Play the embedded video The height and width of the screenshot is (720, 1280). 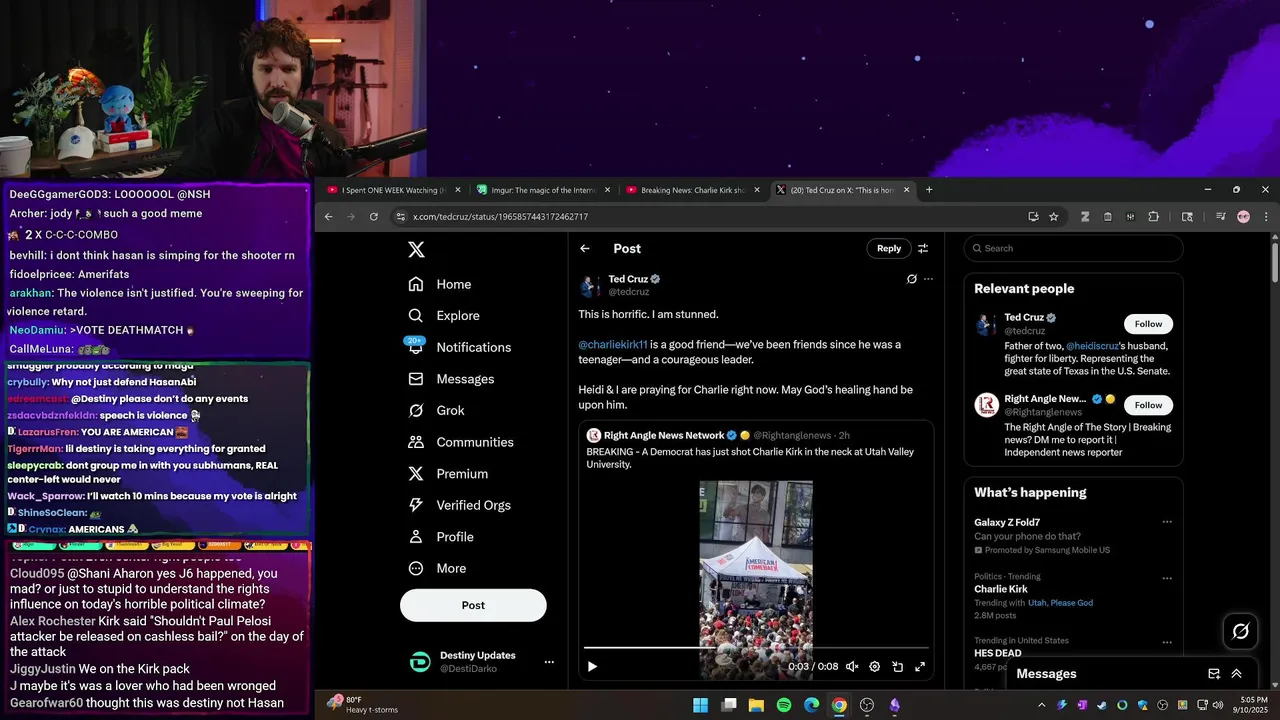(592, 666)
